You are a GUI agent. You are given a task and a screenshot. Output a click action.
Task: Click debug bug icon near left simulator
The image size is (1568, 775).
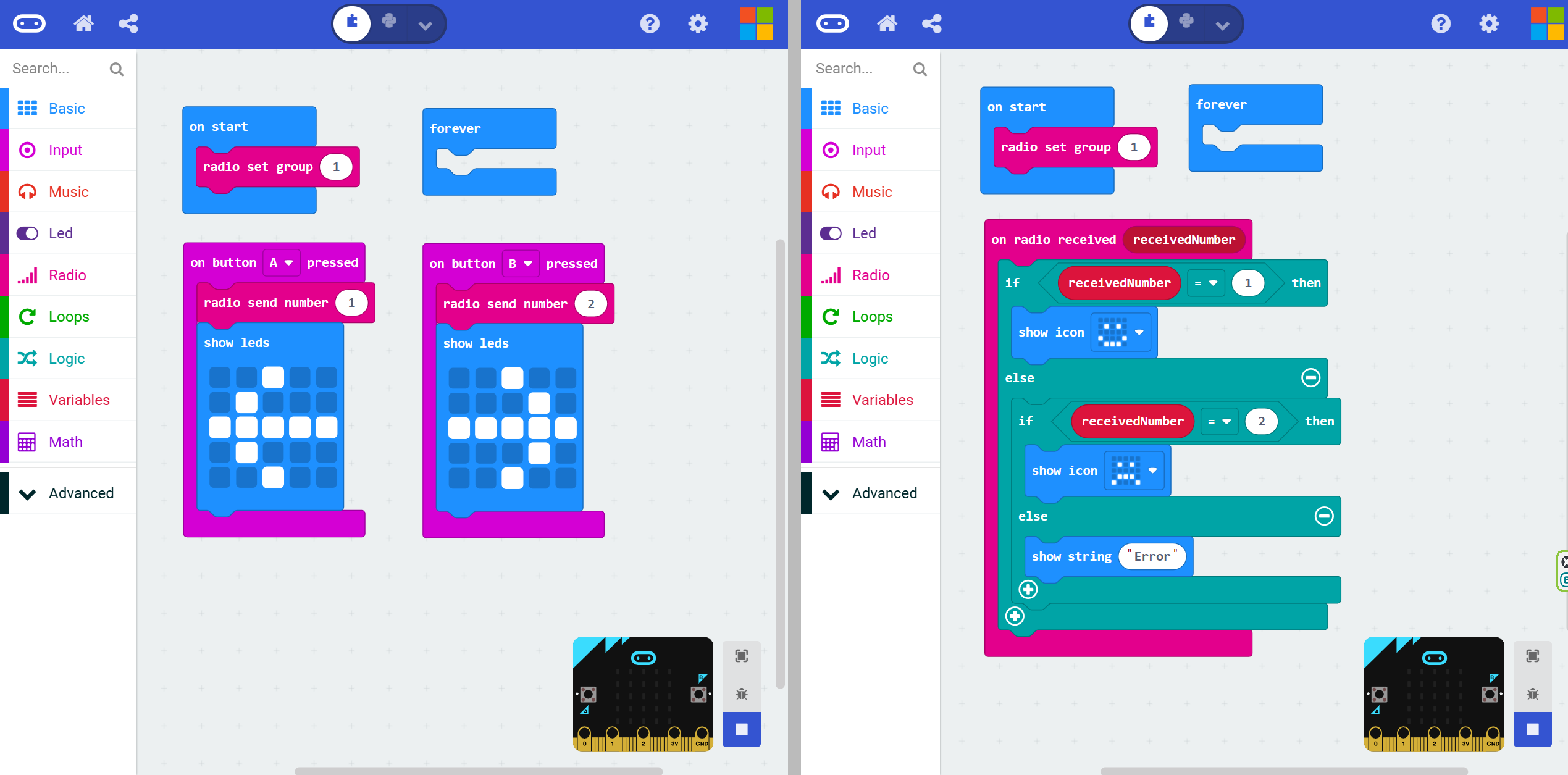point(741,693)
